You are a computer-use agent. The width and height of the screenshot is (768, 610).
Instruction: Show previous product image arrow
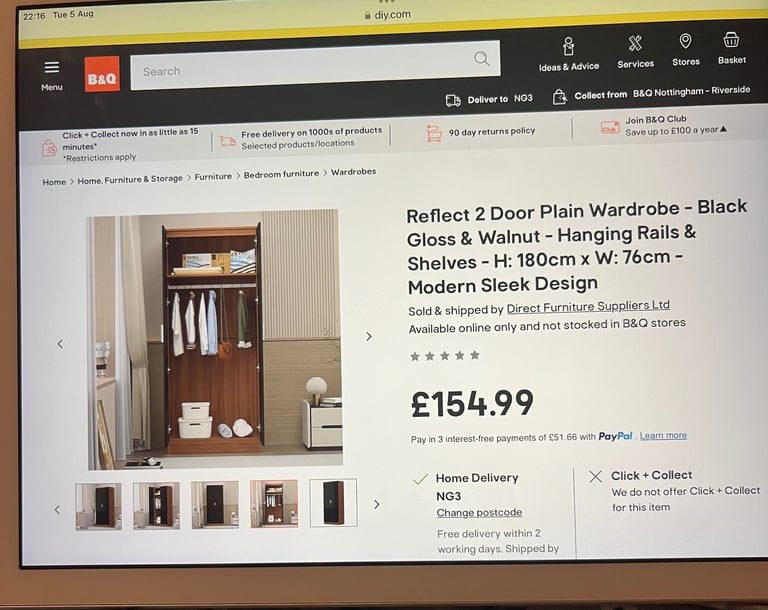tap(60, 344)
